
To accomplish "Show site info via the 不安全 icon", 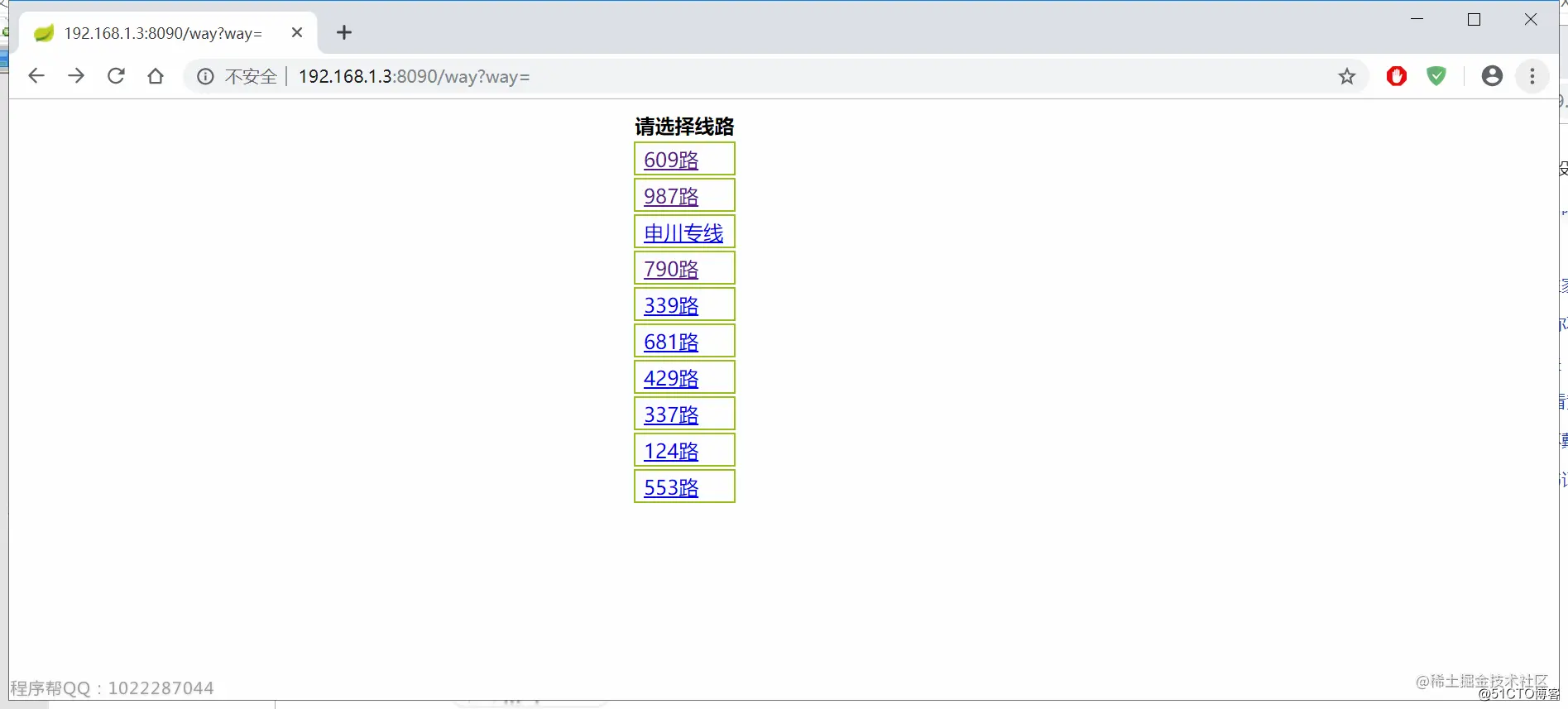I will click(205, 77).
